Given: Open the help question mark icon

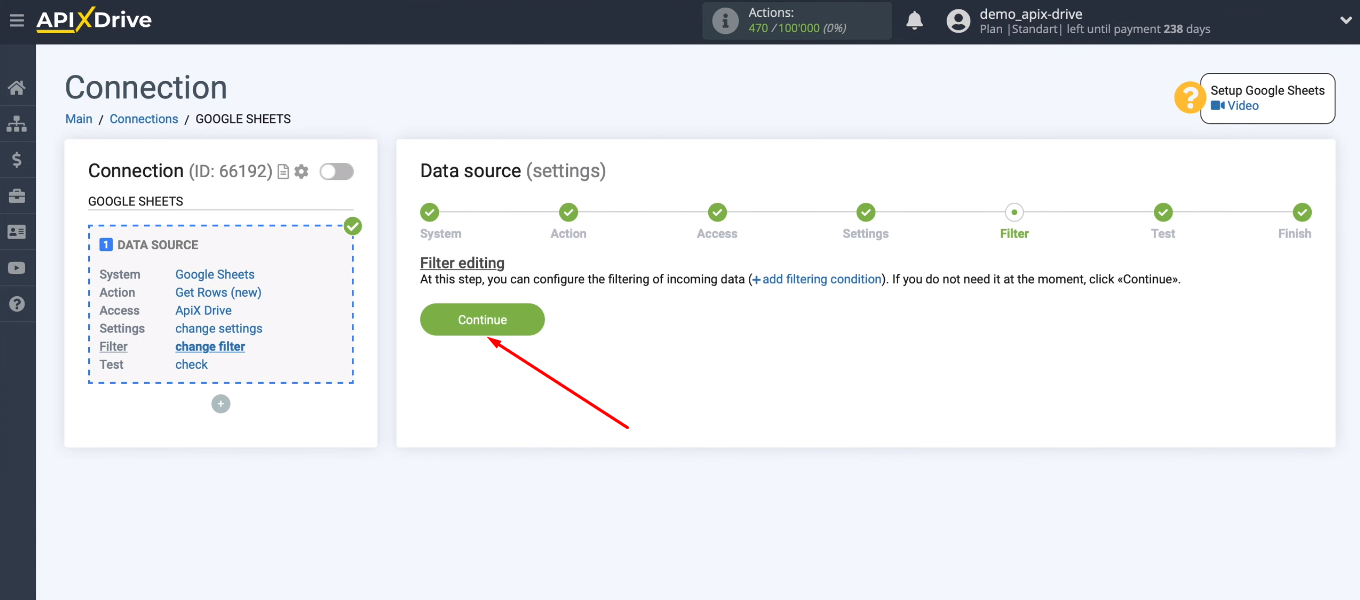Looking at the screenshot, I should click(x=17, y=303).
